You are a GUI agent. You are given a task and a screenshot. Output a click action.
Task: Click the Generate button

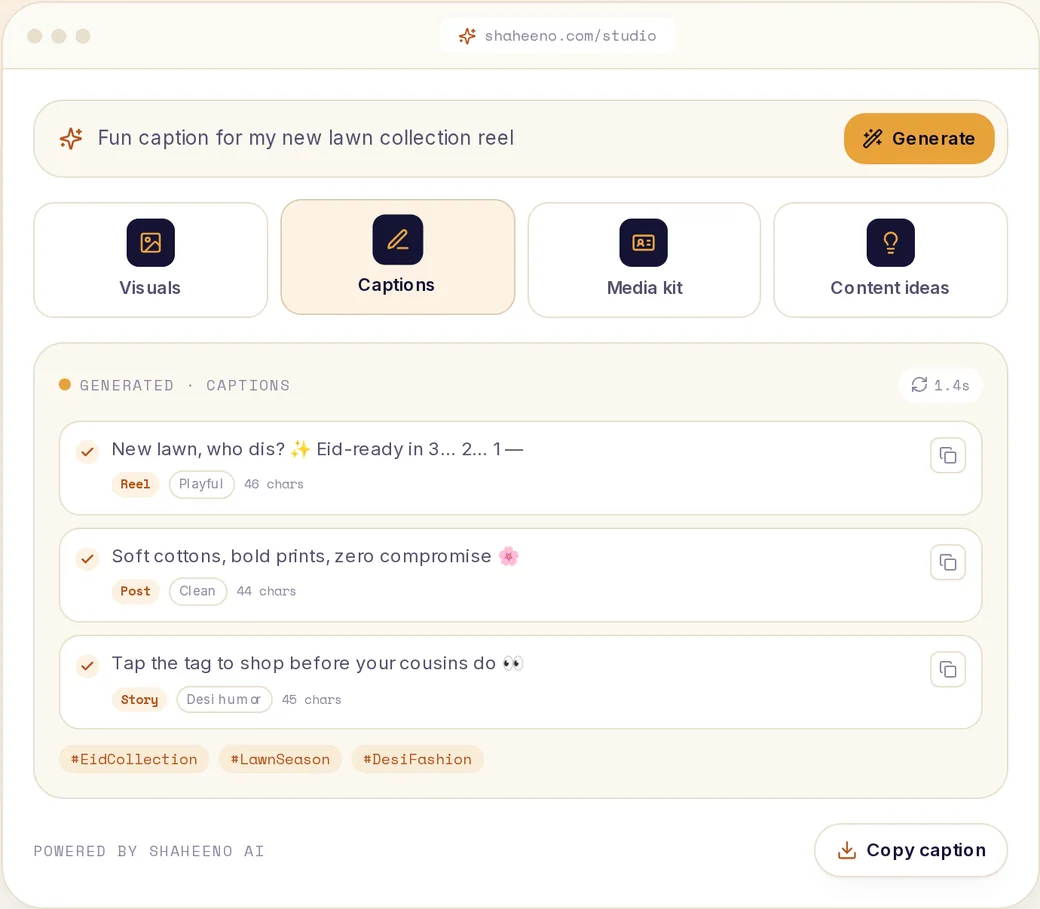point(919,138)
